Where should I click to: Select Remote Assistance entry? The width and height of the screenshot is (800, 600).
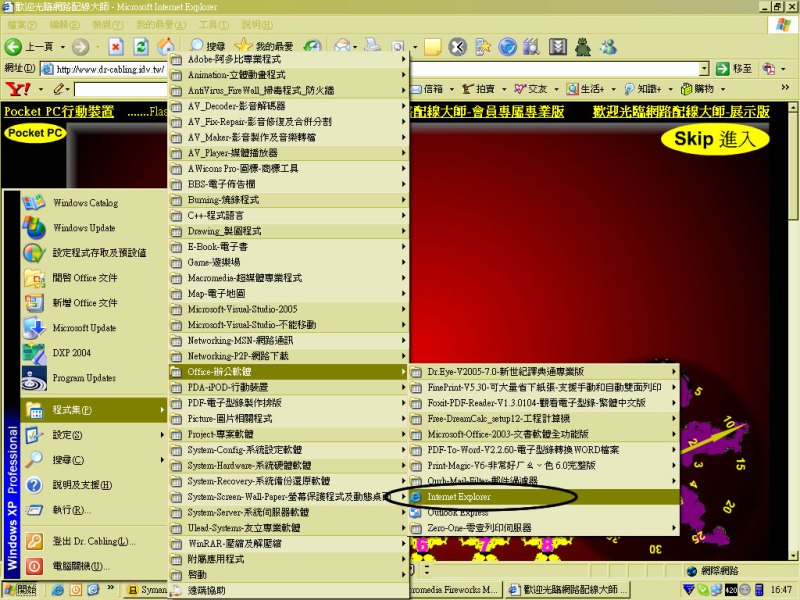(x=289, y=591)
